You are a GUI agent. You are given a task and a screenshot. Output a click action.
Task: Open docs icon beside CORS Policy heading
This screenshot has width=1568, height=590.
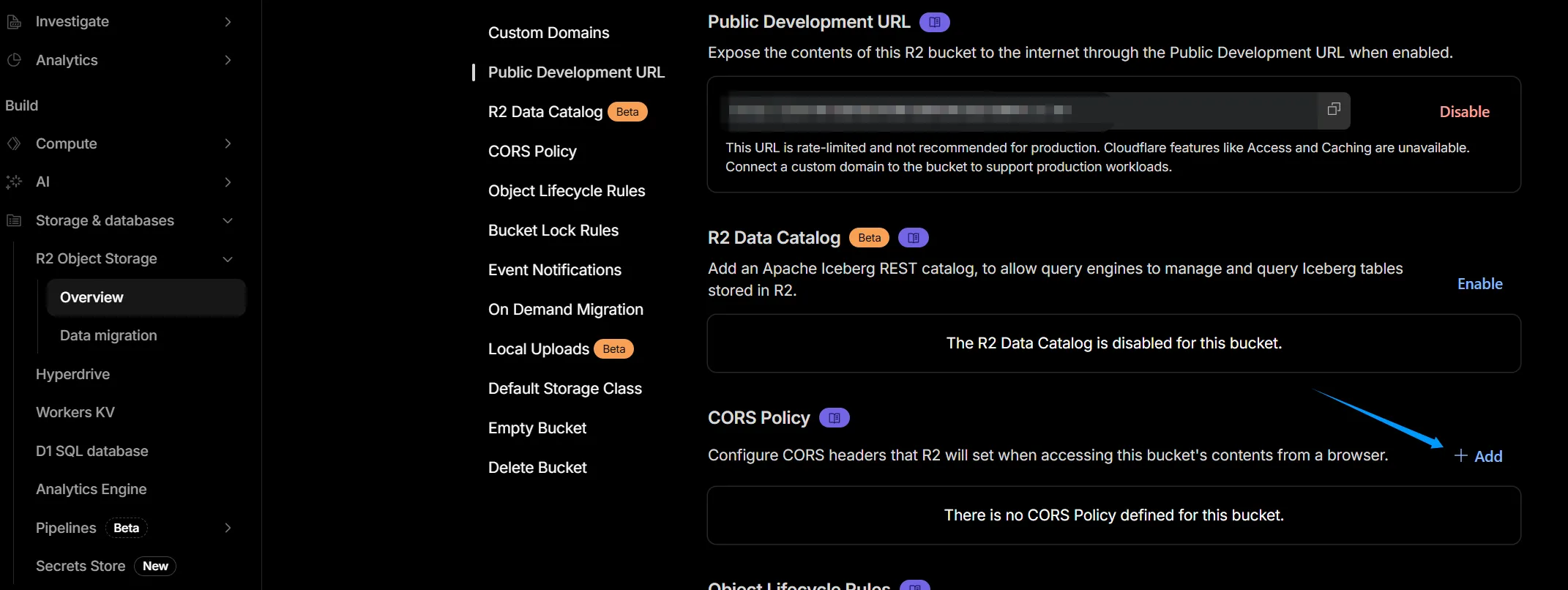coord(835,418)
